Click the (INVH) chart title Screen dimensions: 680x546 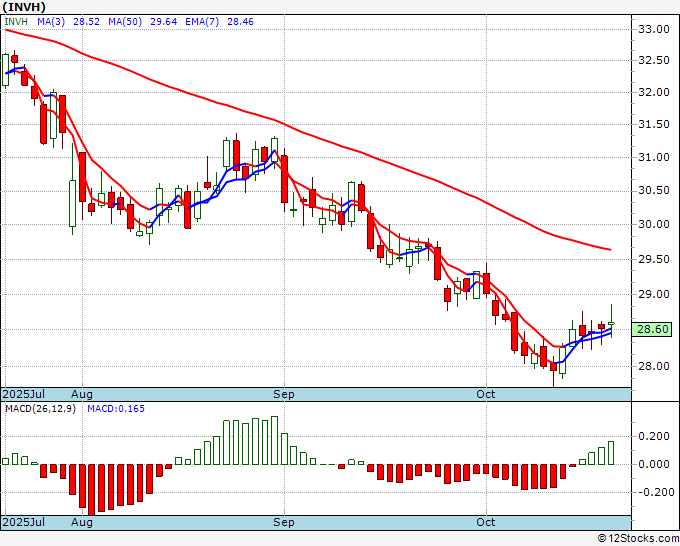[24, 7]
